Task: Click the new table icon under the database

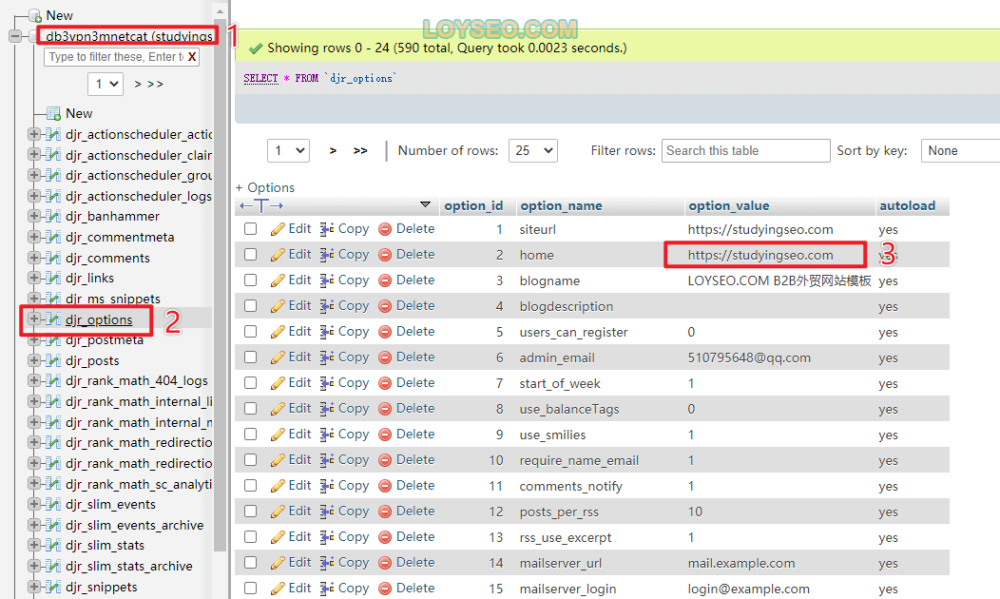Action: tap(54, 114)
